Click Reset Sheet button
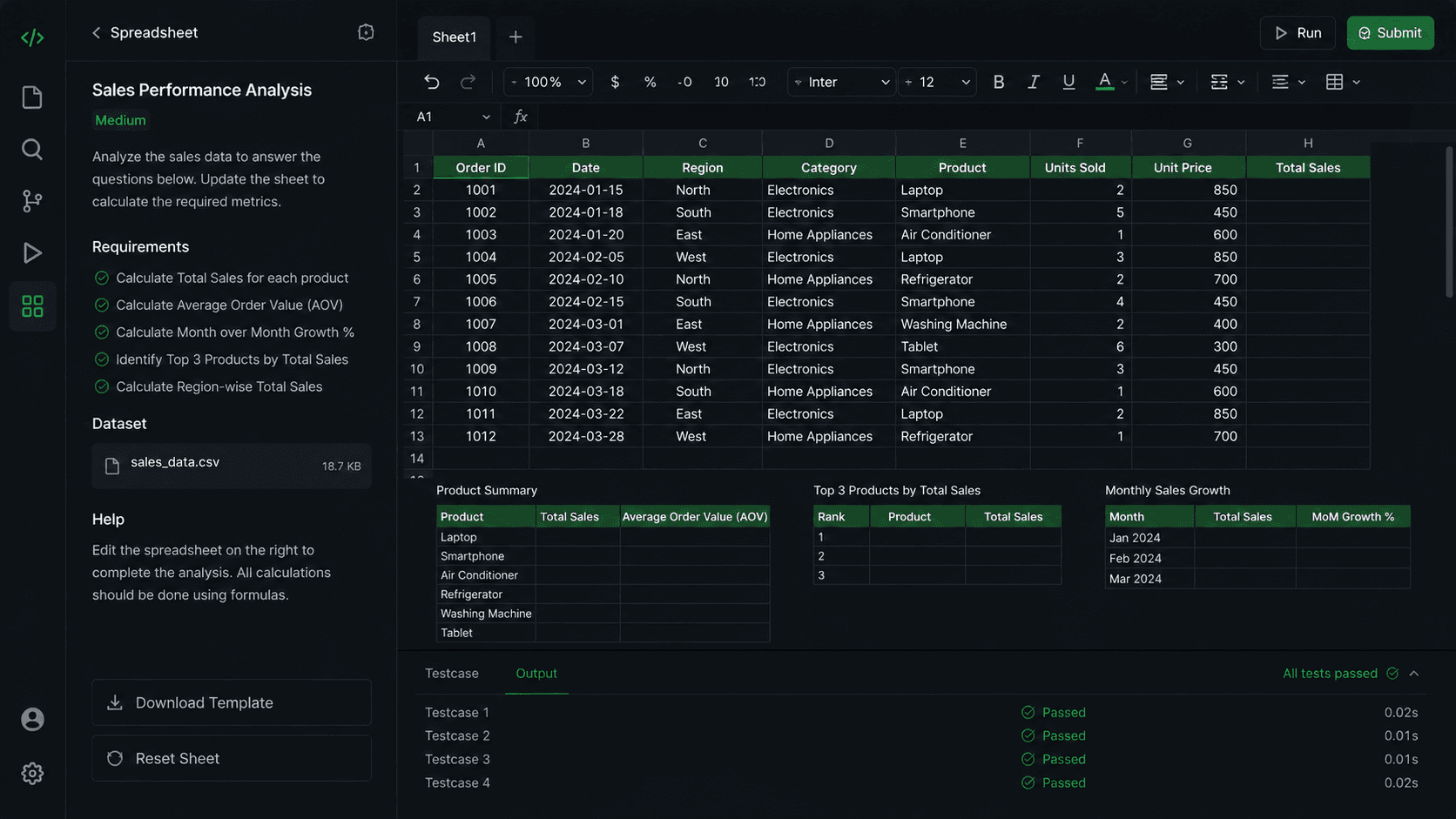The image size is (1456, 819). coord(232,758)
